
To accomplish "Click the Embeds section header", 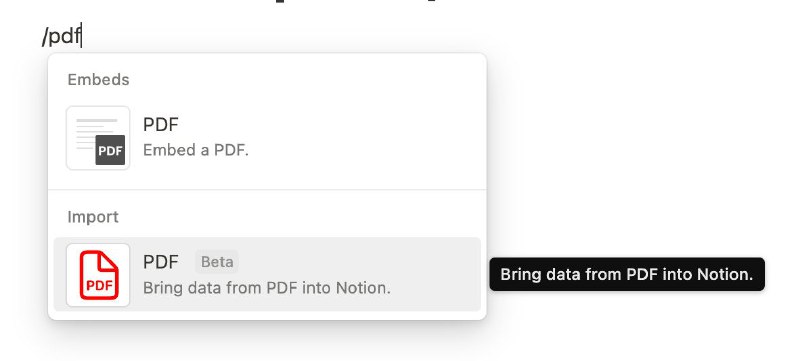I will pyautogui.click(x=98, y=80).
